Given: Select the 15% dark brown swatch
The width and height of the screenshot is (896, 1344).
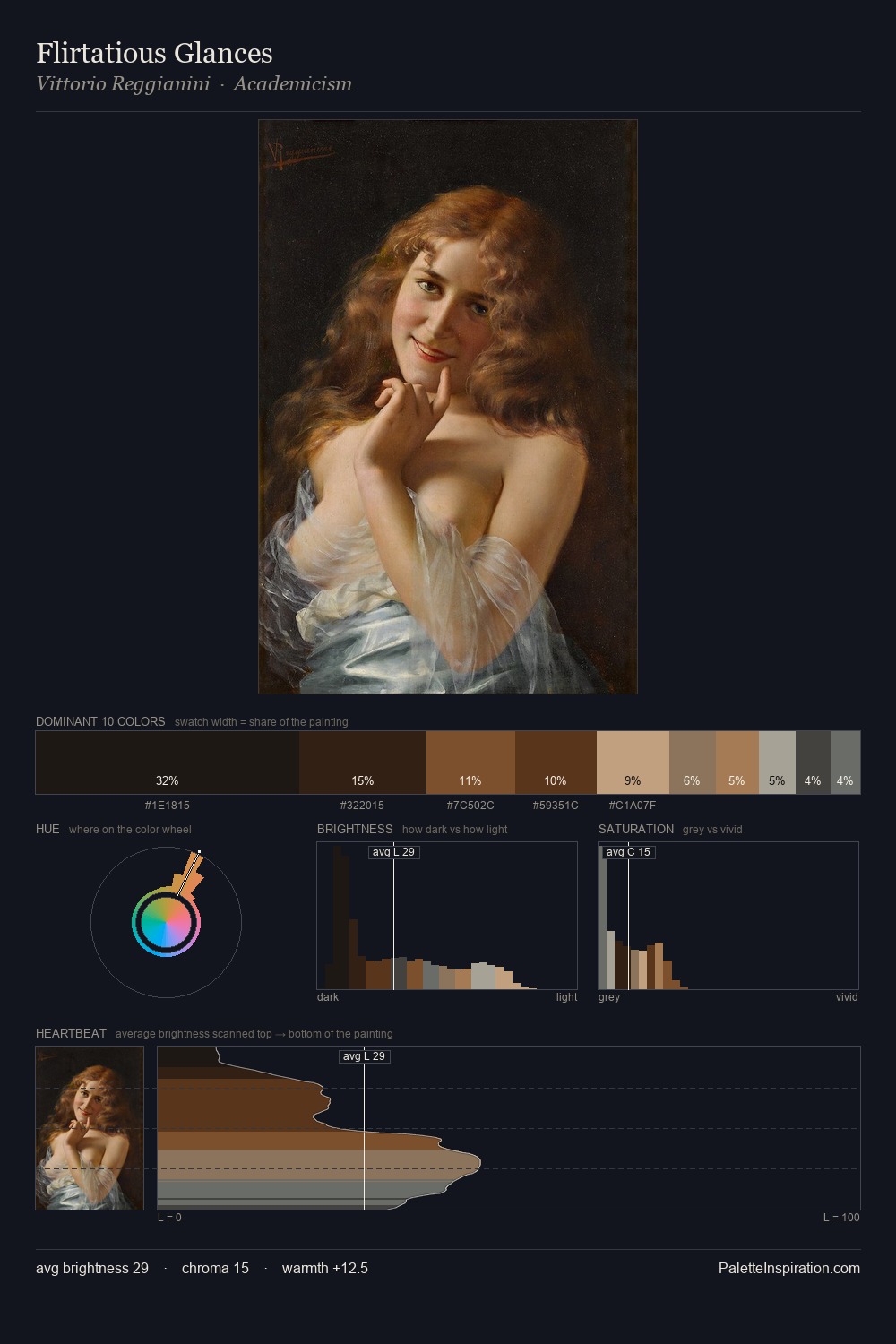Looking at the screenshot, I should [x=363, y=762].
